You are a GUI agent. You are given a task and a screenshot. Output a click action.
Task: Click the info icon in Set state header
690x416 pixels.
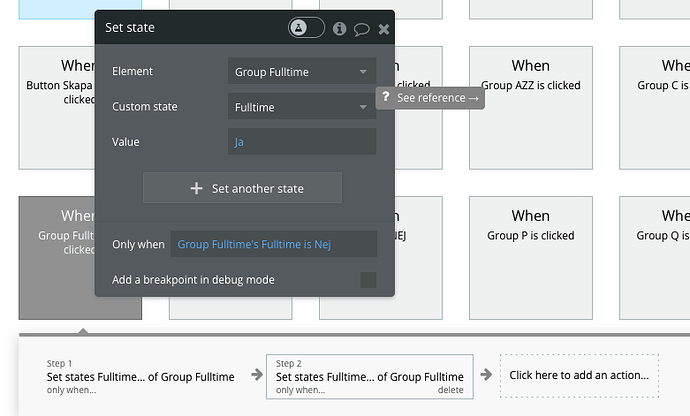tap(340, 28)
